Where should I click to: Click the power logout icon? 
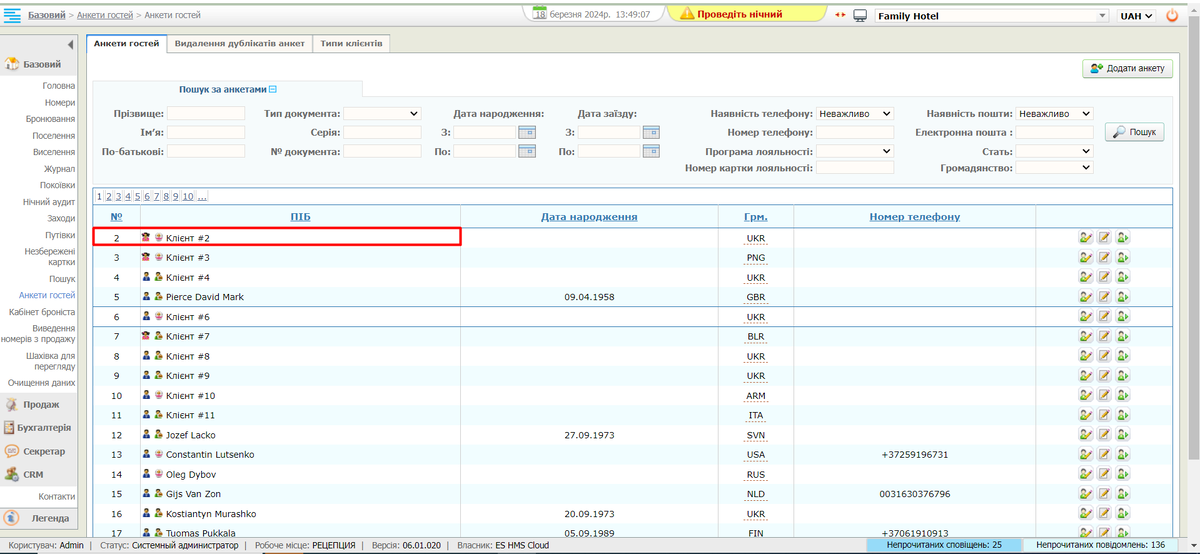point(1172,16)
